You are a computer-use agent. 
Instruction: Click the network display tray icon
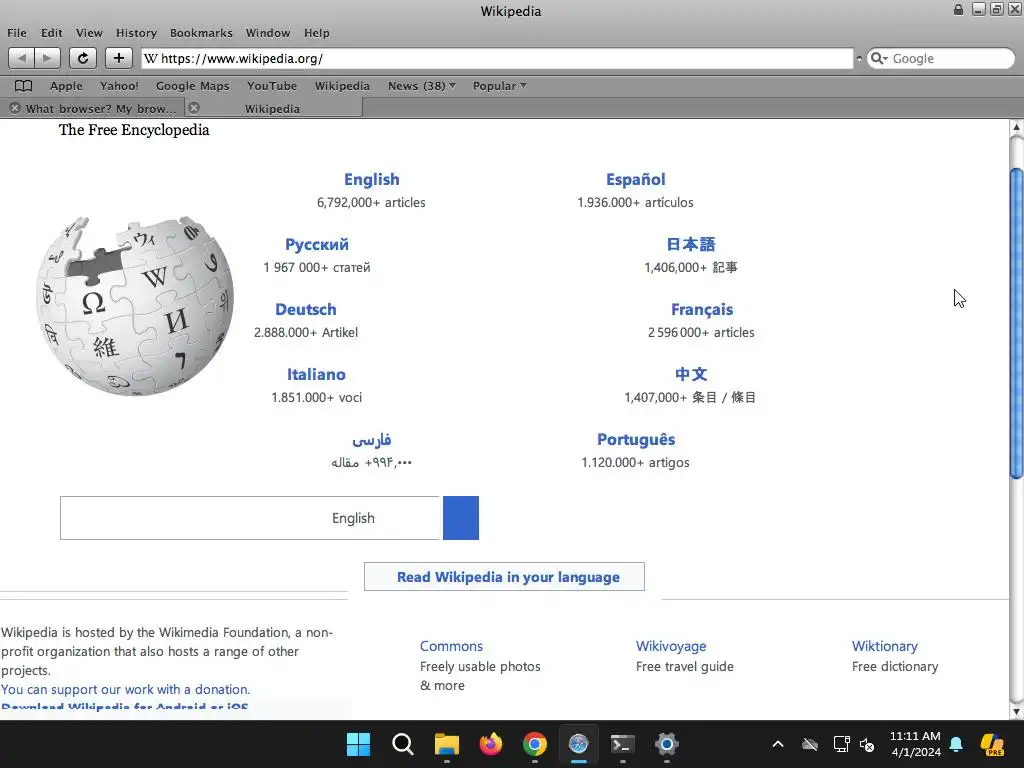(x=841, y=744)
